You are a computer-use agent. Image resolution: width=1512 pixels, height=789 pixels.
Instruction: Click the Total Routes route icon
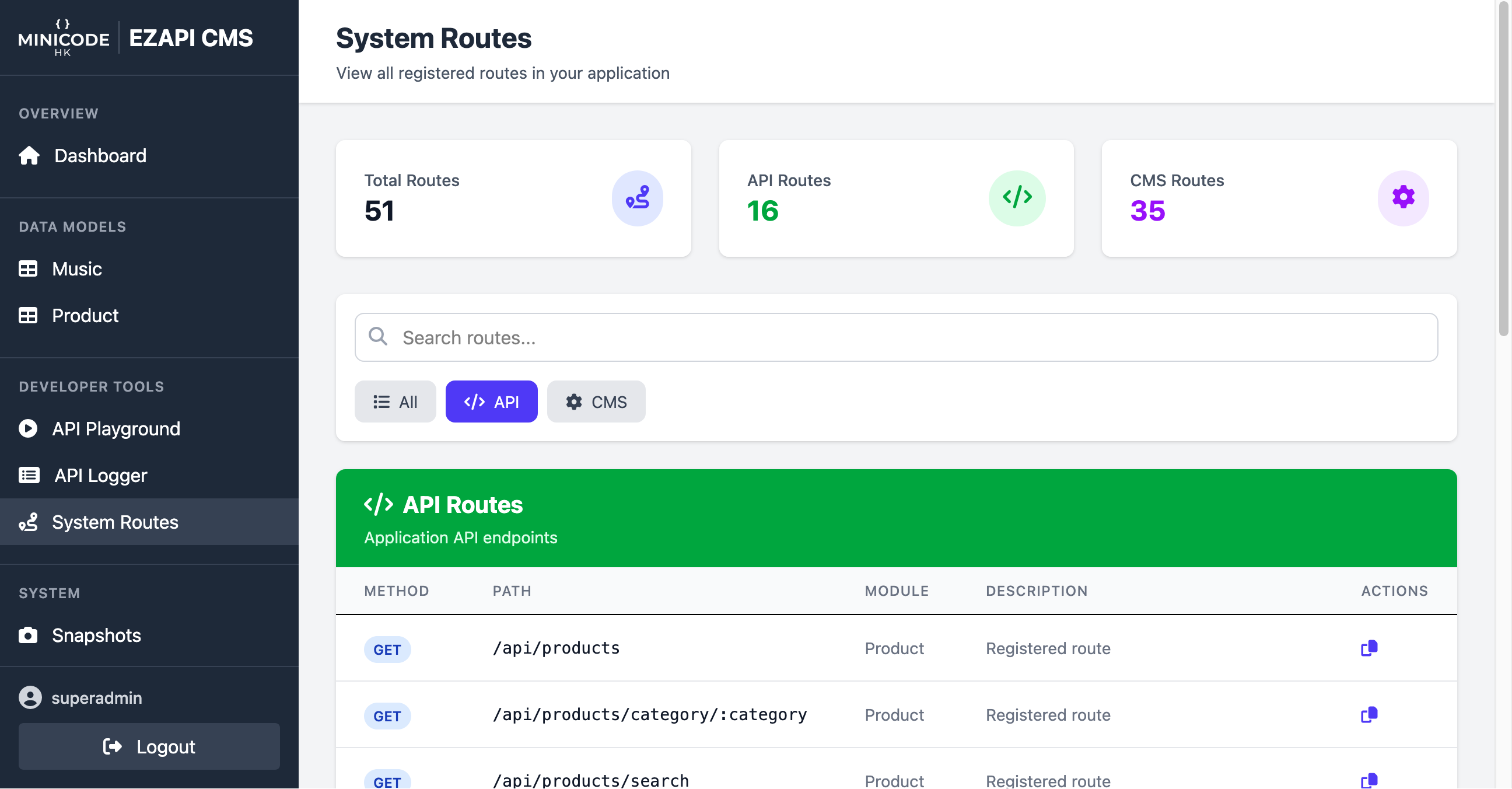click(x=638, y=198)
